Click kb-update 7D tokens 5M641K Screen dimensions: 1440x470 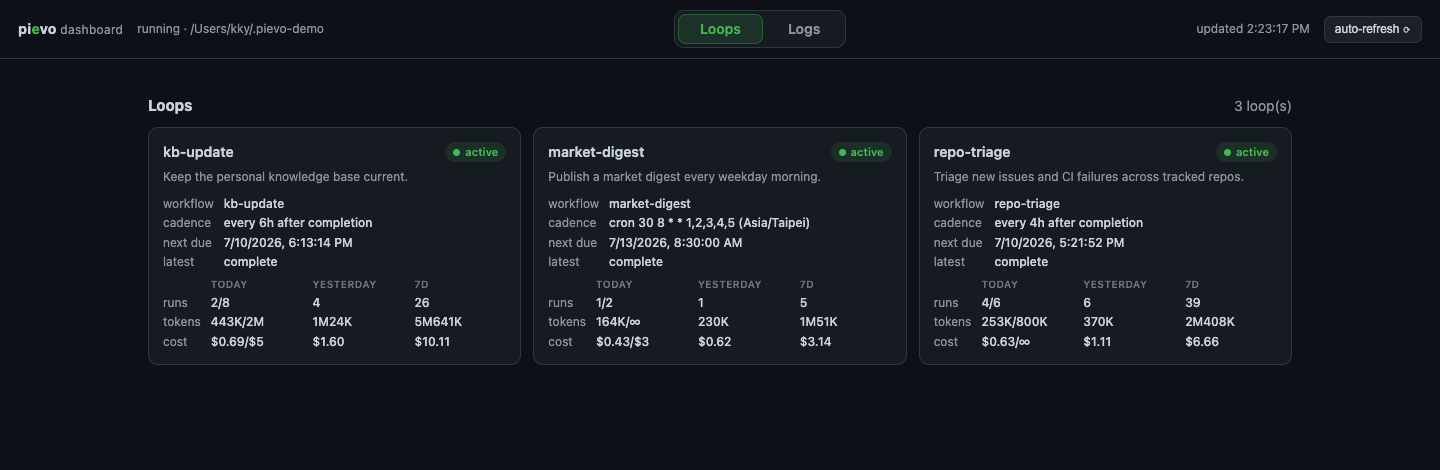coord(438,322)
